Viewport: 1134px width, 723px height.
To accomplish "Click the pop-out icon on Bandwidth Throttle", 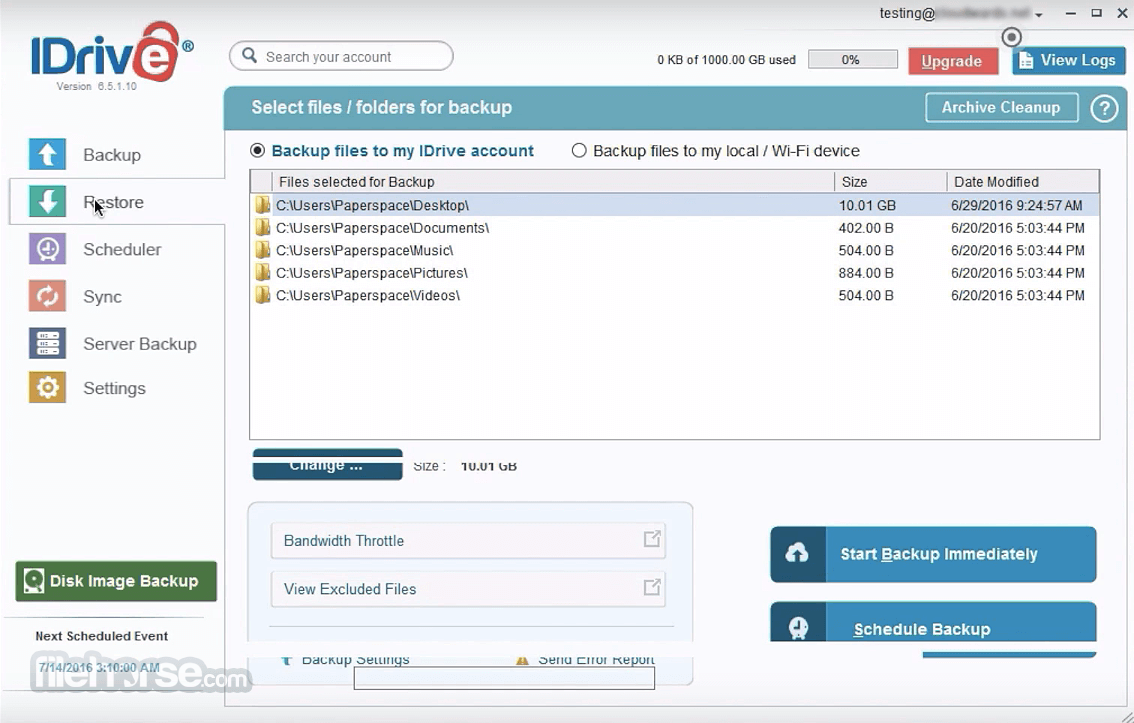I will 652,539.
